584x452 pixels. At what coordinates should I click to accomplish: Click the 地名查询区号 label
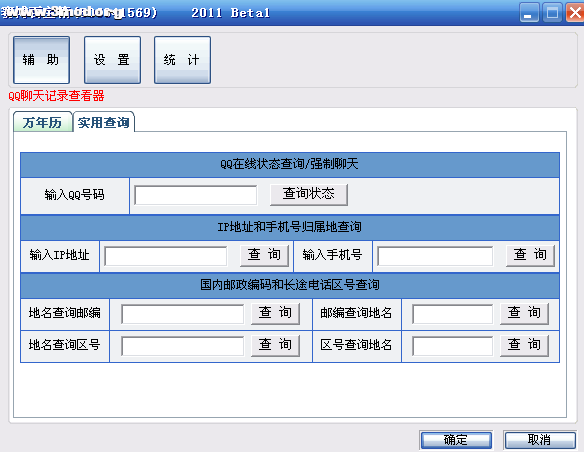pyautogui.click(x=65, y=345)
